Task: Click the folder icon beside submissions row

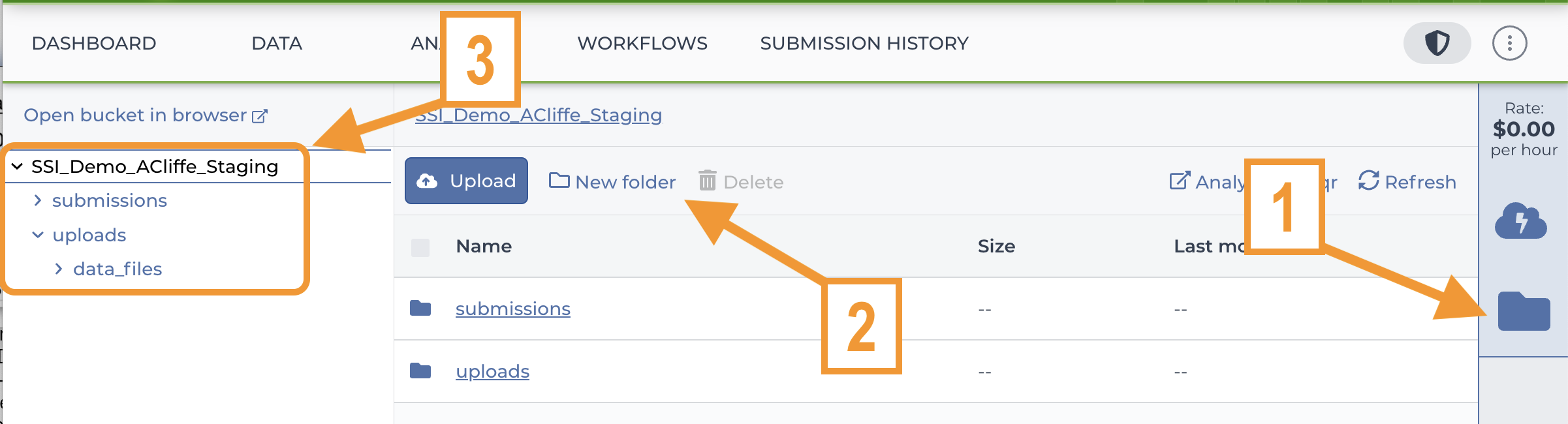Action: click(x=420, y=308)
